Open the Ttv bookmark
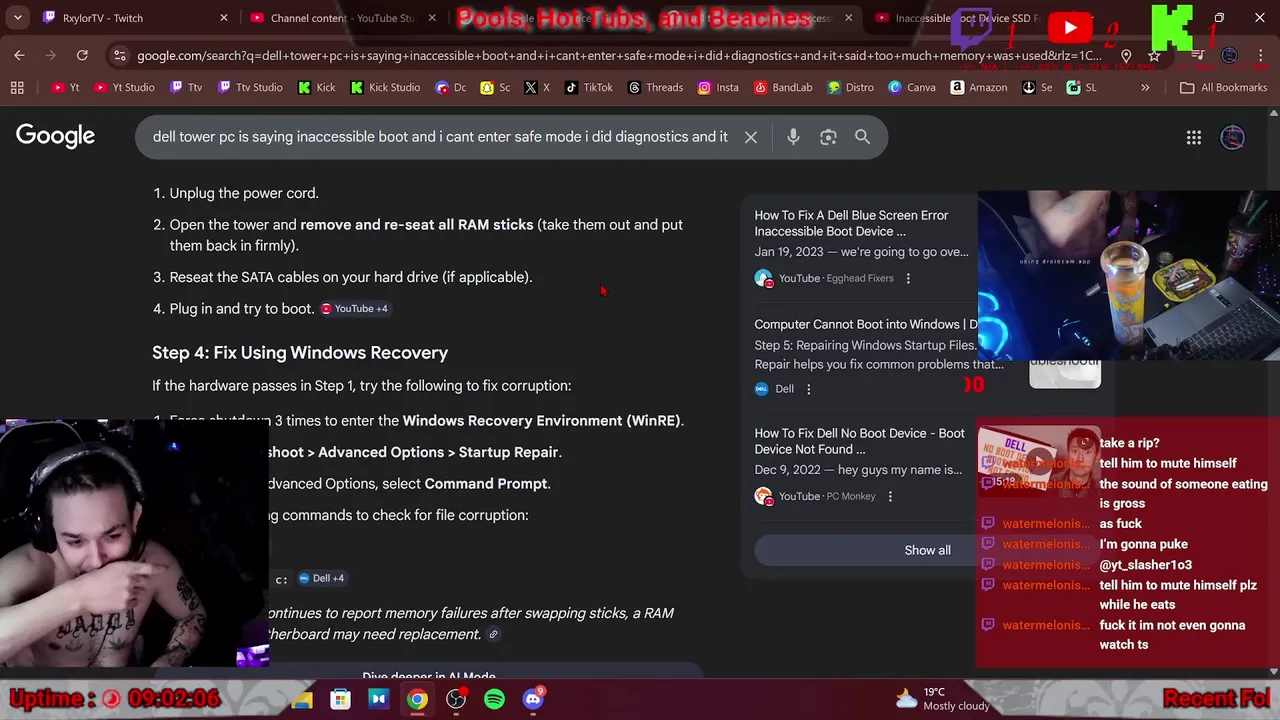Viewport: 1280px width, 720px height. click(x=186, y=88)
